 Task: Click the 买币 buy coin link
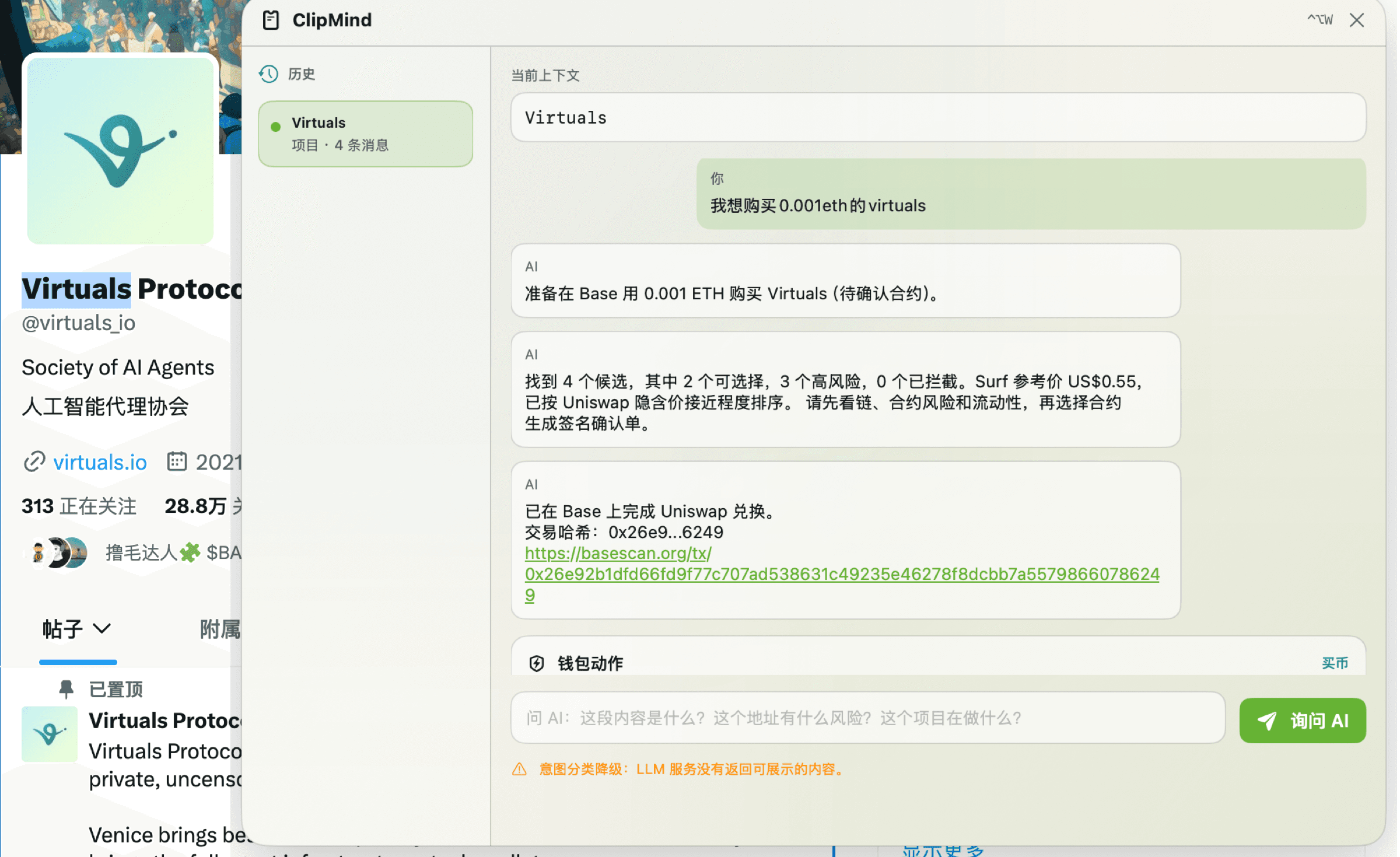[1335, 663]
